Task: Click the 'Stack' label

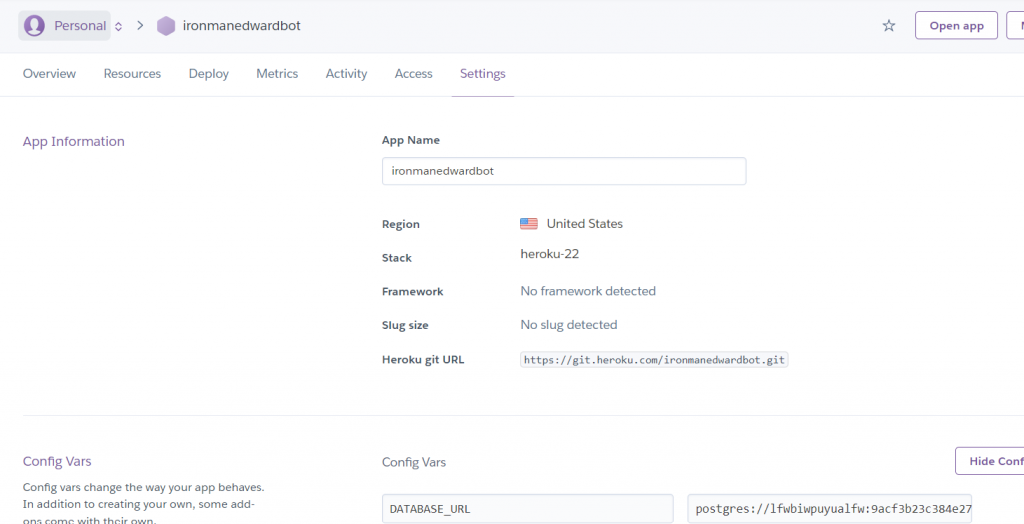Action: pyautogui.click(x=396, y=258)
